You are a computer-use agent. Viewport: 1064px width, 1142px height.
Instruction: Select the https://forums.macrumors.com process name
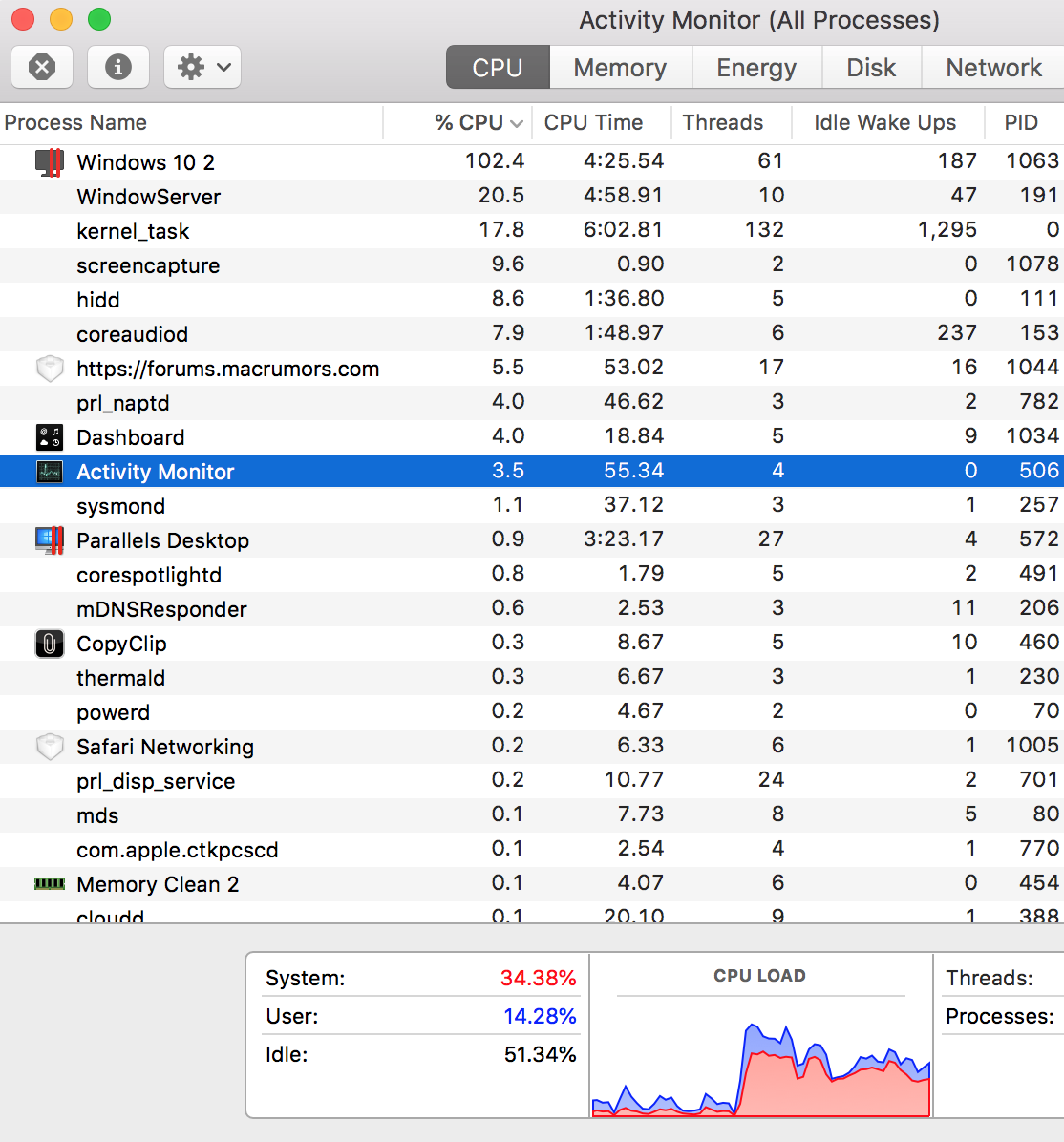tap(228, 369)
